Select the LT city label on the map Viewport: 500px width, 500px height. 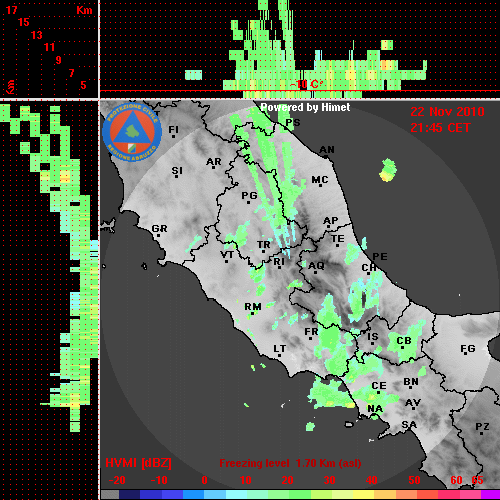pyautogui.click(x=280, y=349)
